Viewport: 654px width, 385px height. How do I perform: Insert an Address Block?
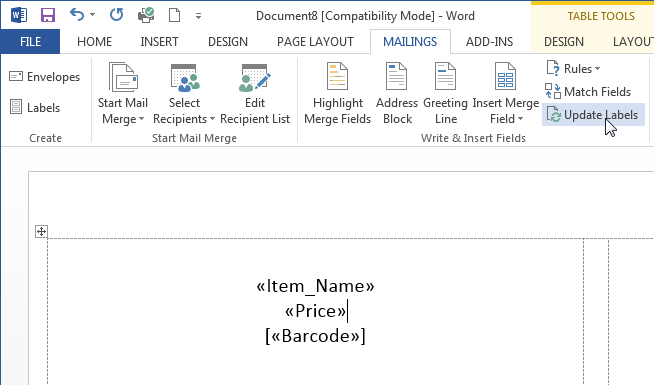click(397, 94)
